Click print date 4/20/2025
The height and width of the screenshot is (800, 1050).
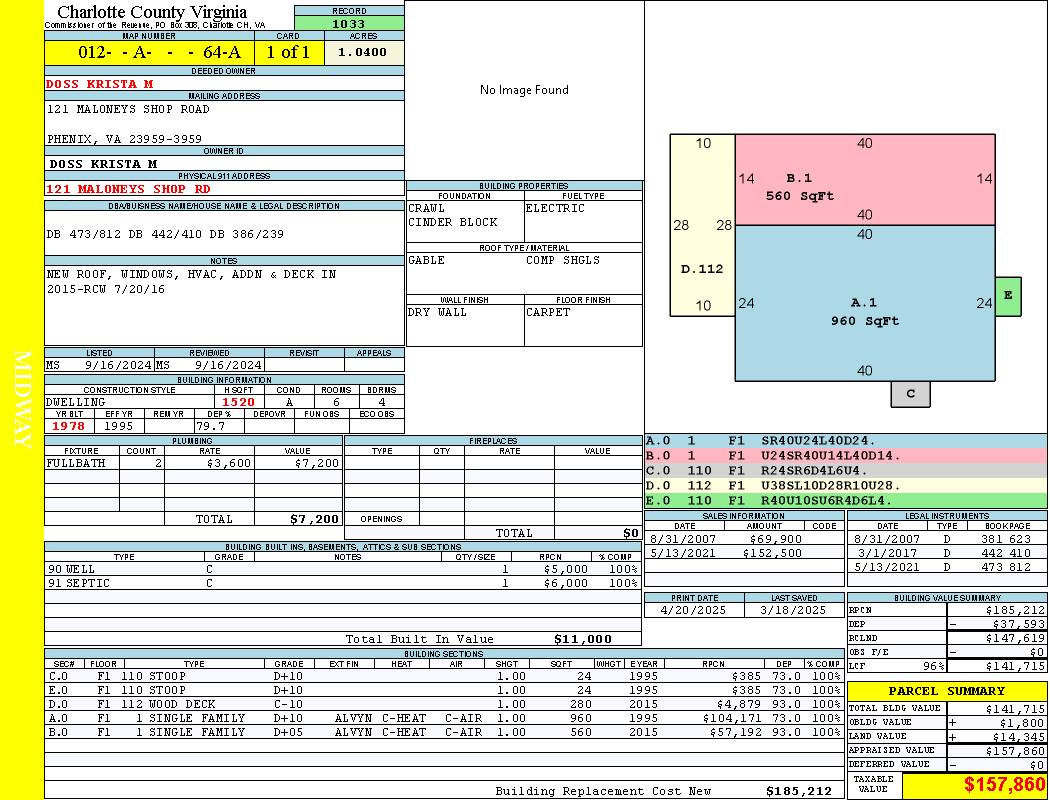pyautogui.click(x=692, y=611)
